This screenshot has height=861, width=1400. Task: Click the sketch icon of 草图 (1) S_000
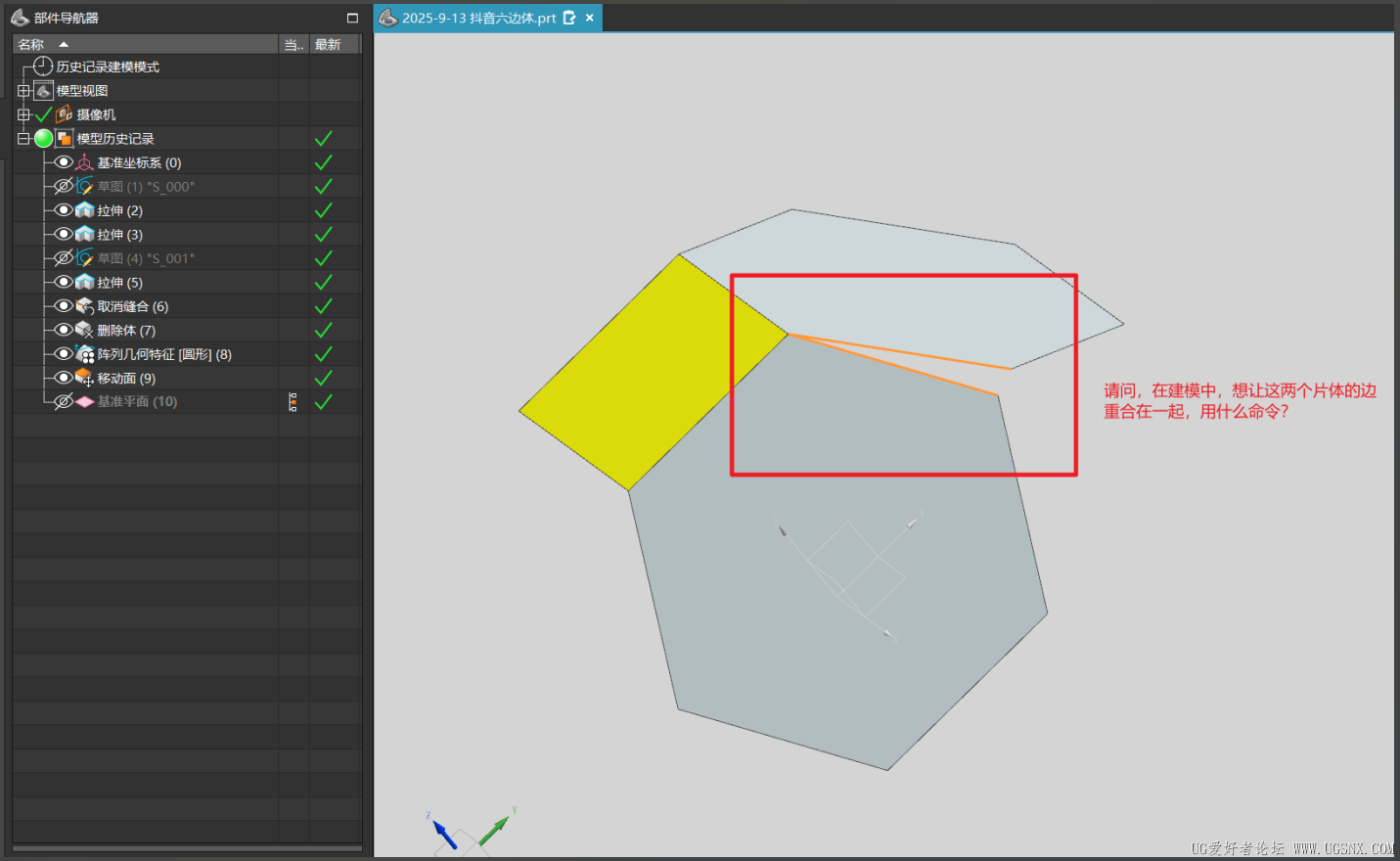click(x=85, y=187)
